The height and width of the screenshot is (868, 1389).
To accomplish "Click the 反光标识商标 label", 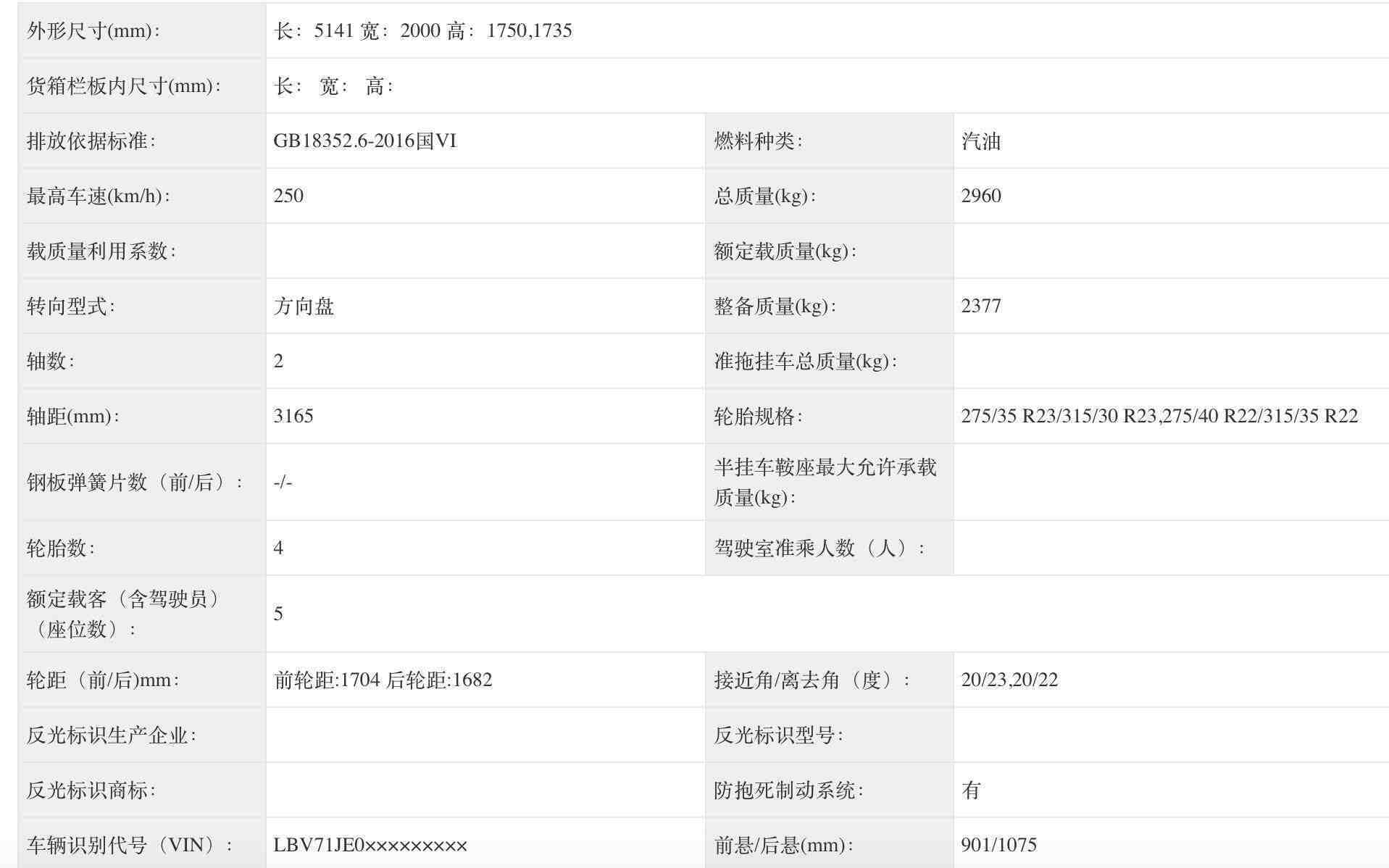I will [x=91, y=790].
